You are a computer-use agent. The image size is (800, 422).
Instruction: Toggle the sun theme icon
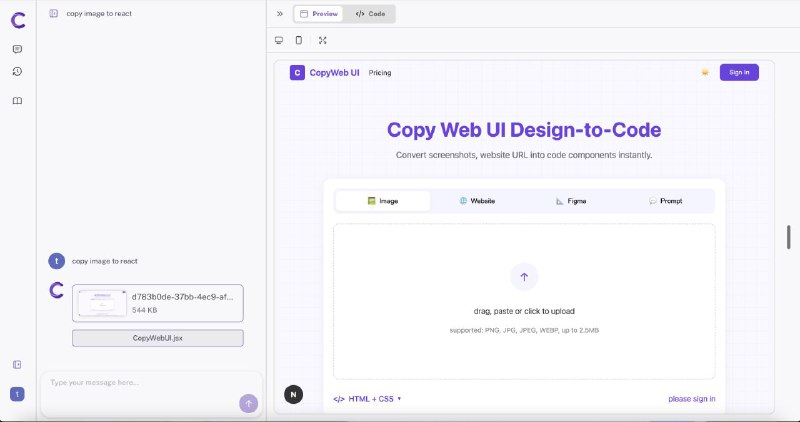pos(705,72)
